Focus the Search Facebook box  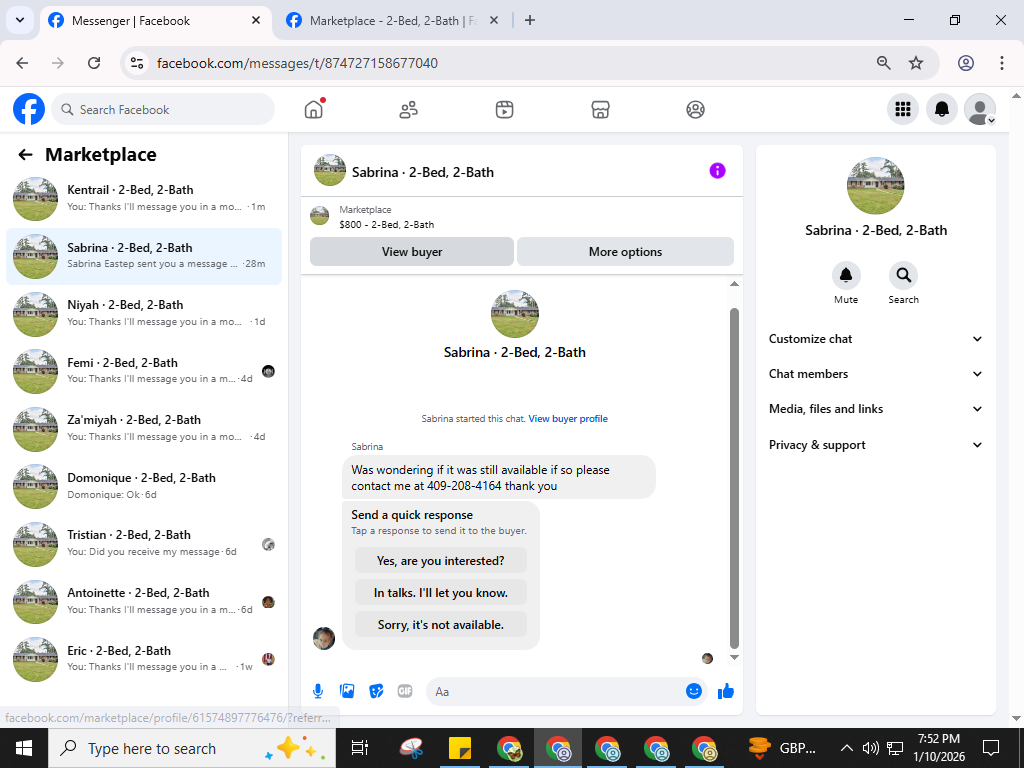[163, 110]
